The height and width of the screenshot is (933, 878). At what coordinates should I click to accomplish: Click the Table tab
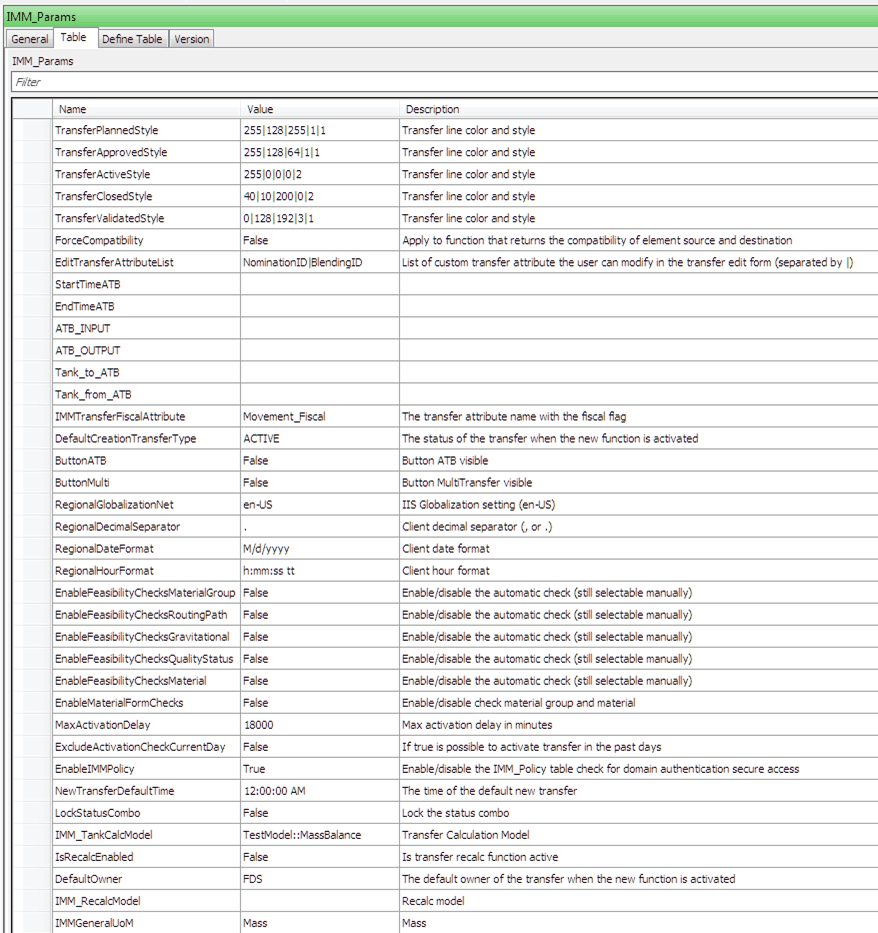click(73, 38)
